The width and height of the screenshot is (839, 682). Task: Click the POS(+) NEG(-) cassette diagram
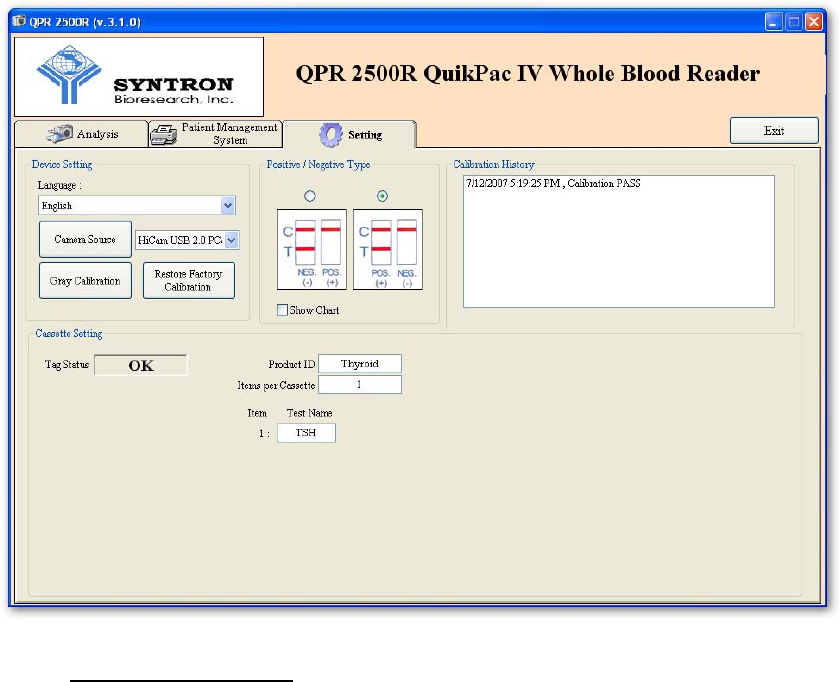(388, 249)
